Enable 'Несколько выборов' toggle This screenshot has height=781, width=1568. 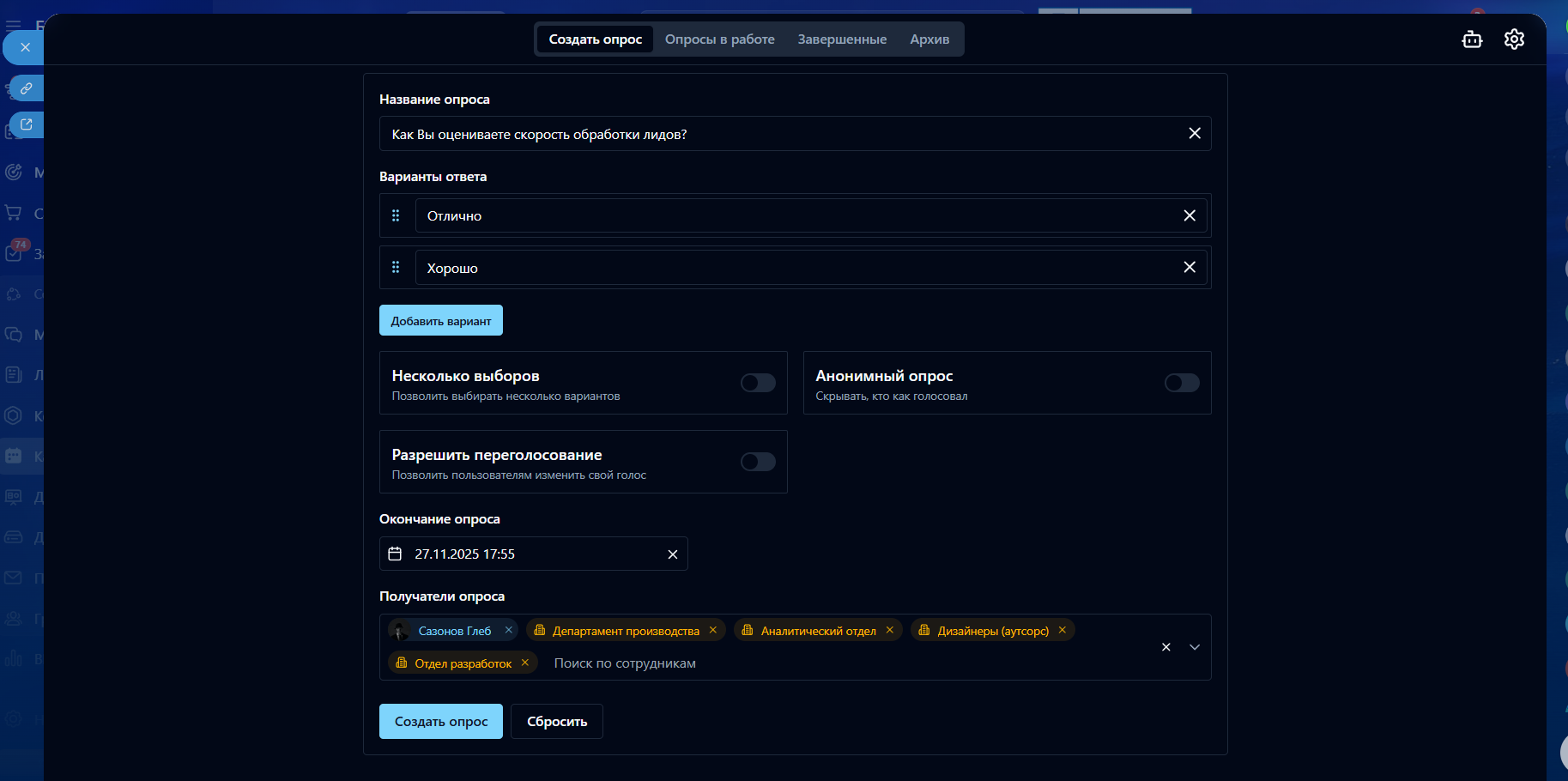[758, 383]
